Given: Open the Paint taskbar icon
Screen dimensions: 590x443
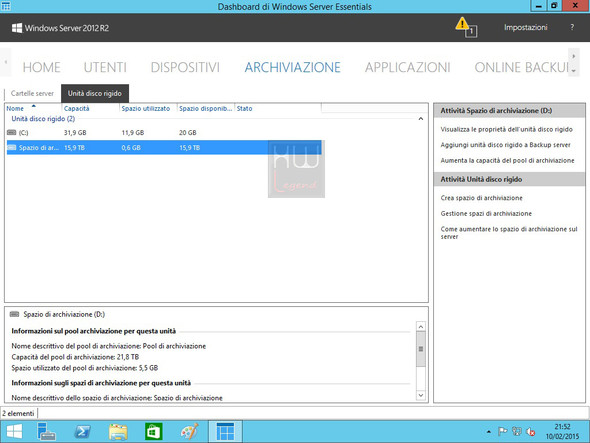Looking at the screenshot, I should [189, 431].
